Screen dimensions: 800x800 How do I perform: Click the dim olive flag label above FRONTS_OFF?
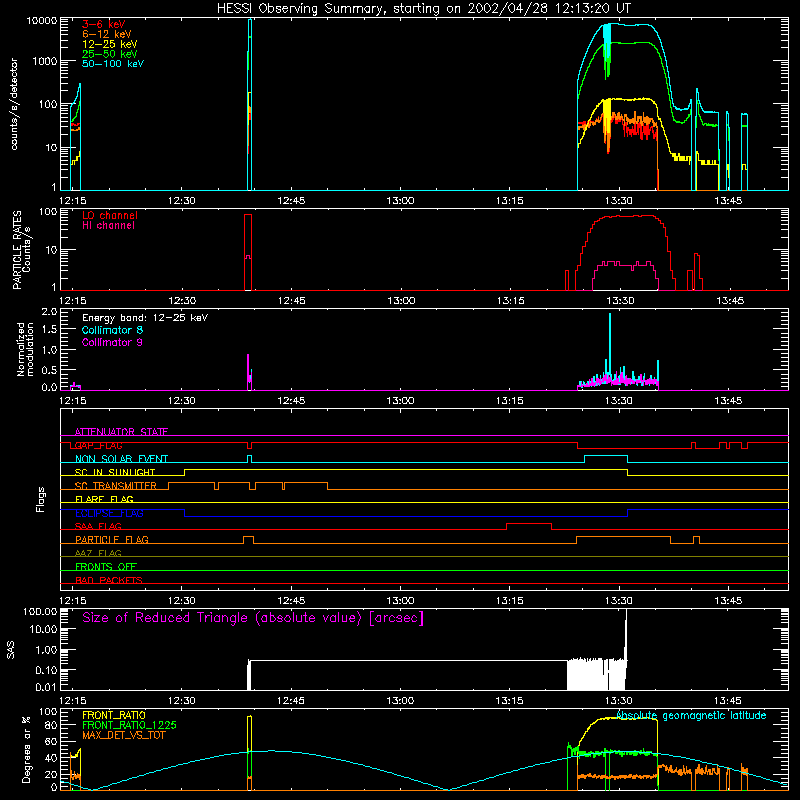point(98,553)
